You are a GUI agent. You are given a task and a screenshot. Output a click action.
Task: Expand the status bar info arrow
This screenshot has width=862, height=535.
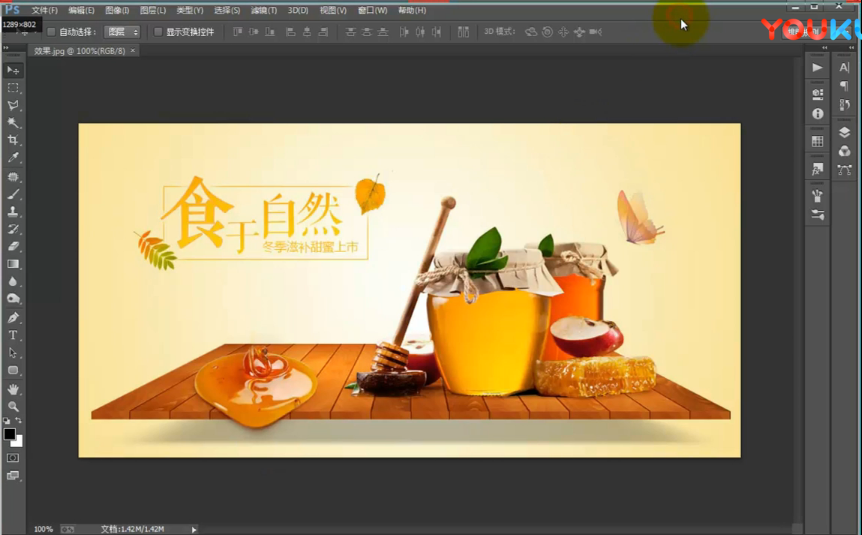coord(194,530)
